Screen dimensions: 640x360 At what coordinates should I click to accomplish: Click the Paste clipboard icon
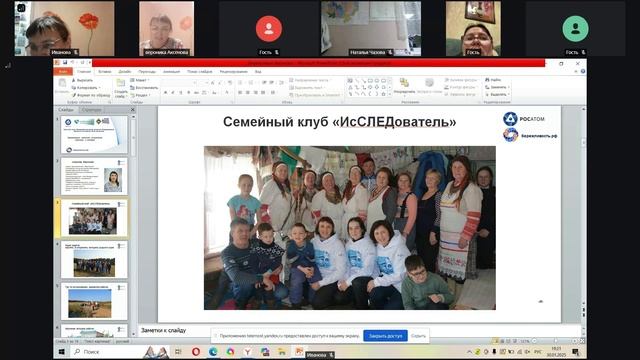62,84
